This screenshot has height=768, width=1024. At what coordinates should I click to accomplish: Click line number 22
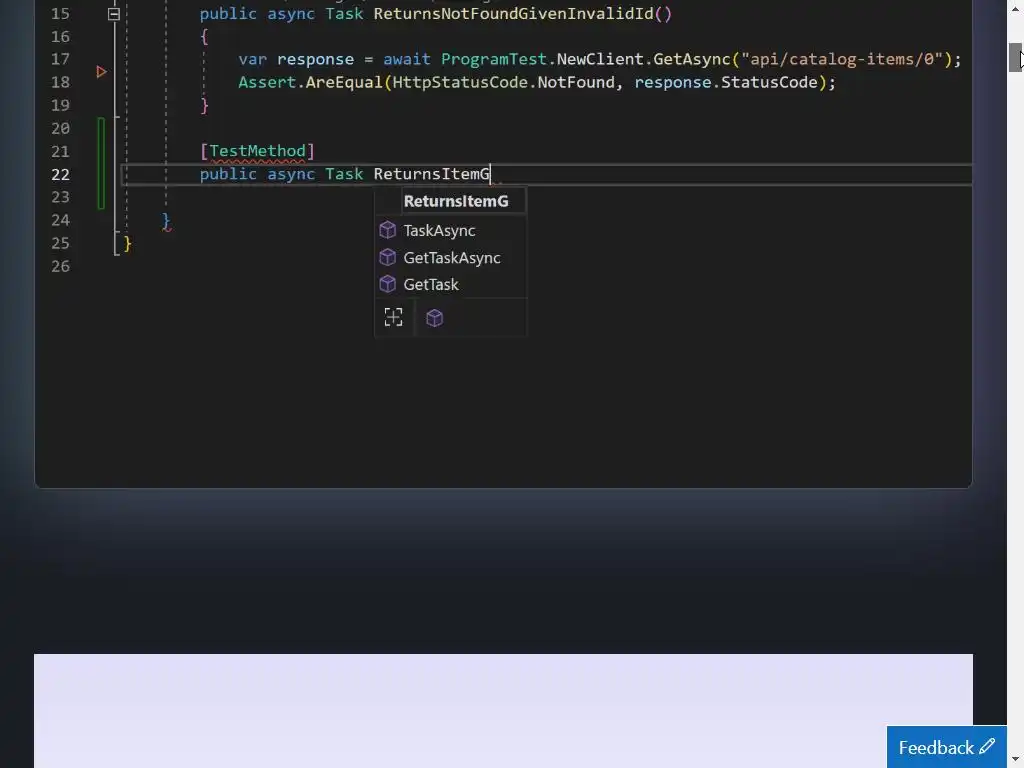click(x=60, y=174)
